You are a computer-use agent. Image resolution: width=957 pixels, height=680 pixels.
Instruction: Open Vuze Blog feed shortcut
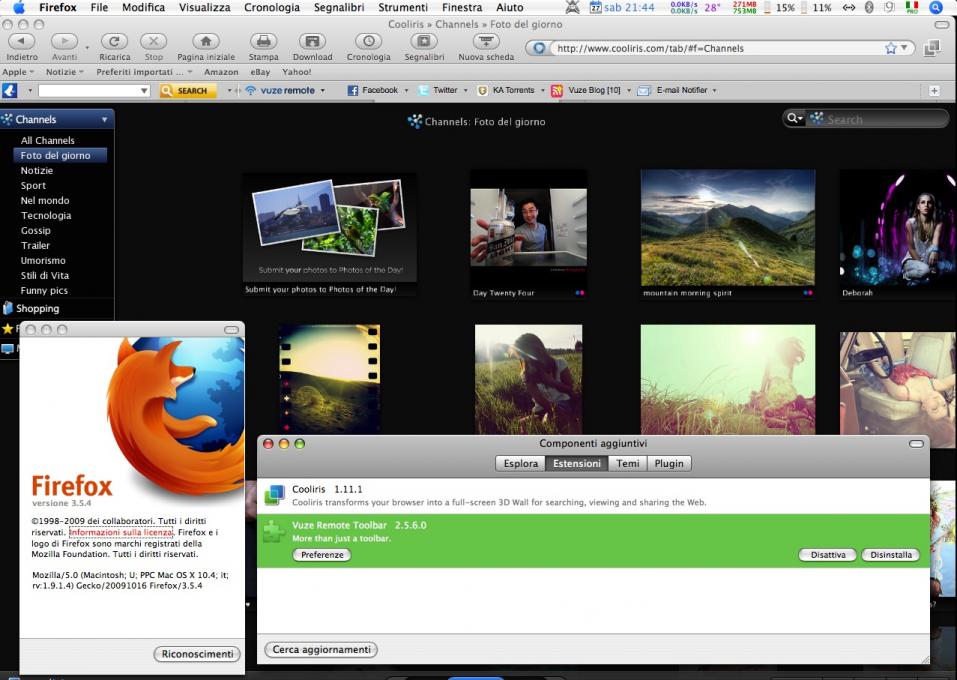coord(586,90)
